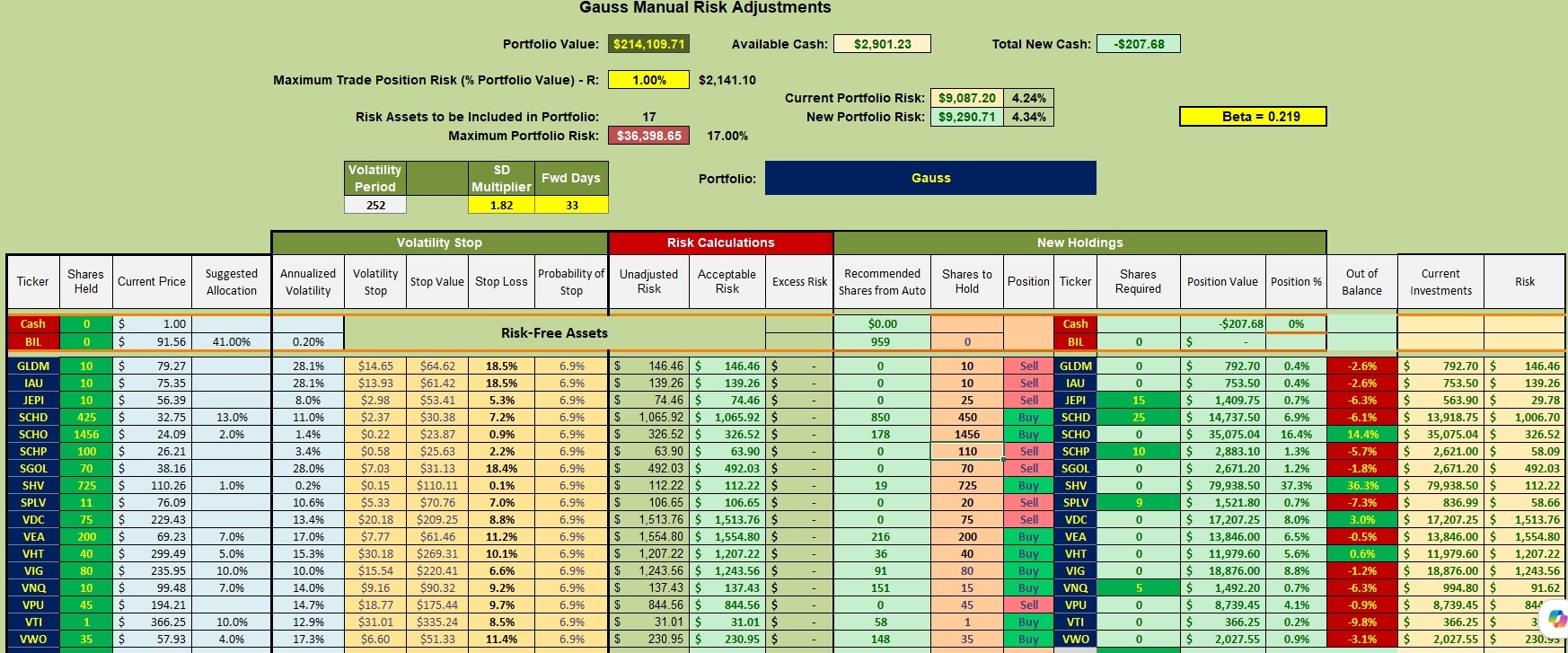Viewport: 1568px width, 653px height.
Task: Select VWO annualized volatility 17.3%
Action: coord(308,639)
